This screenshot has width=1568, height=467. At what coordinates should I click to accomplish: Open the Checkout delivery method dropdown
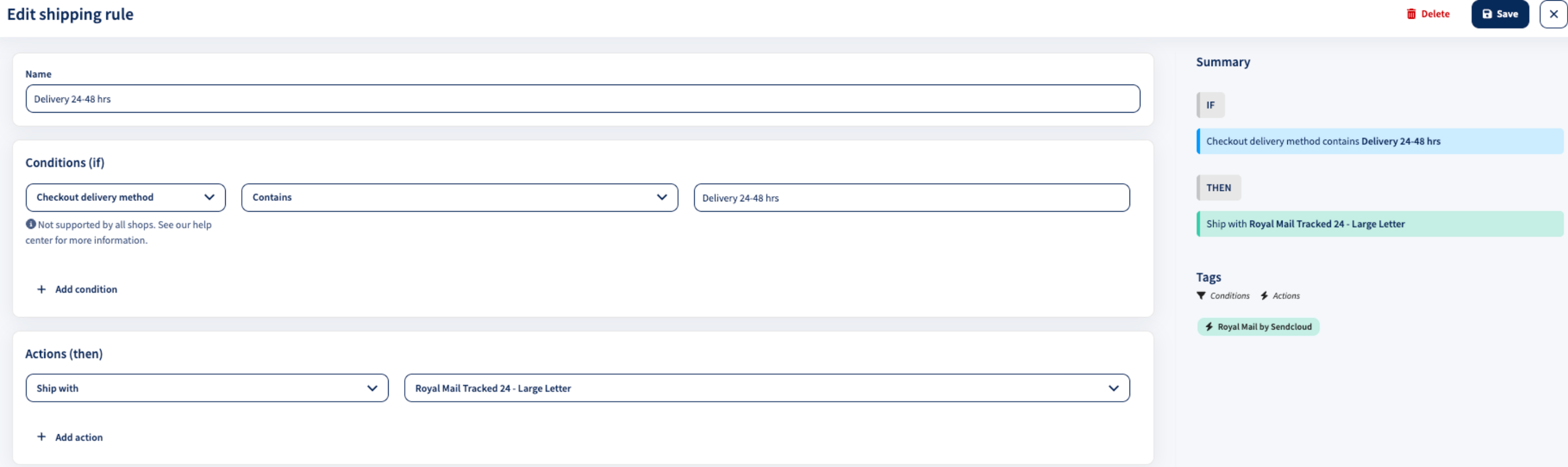(x=126, y=197)
